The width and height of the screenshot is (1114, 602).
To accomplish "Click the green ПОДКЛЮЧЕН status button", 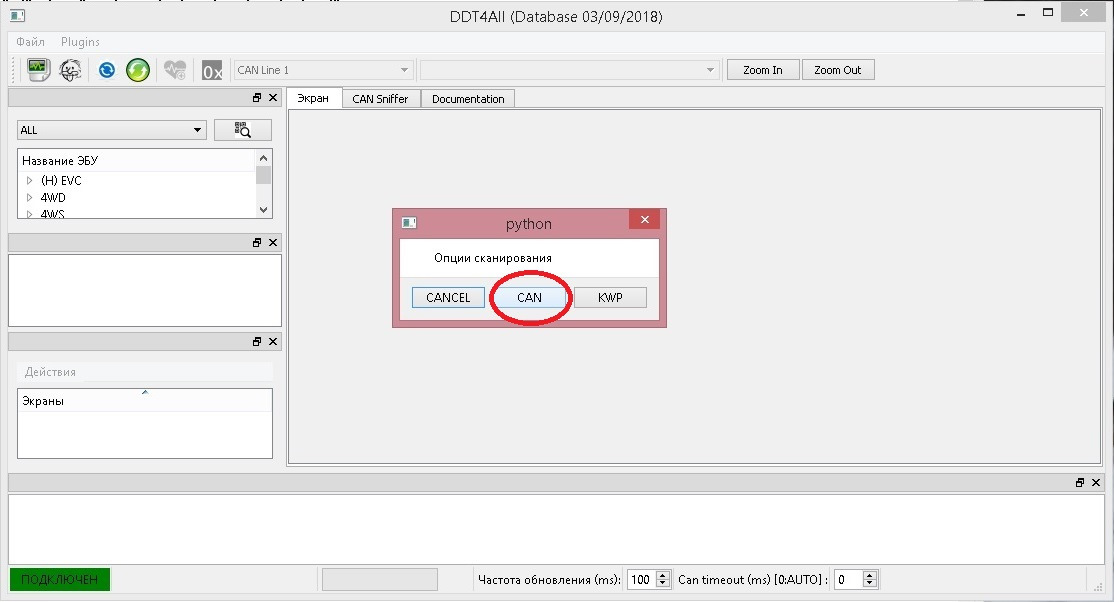I will coord(60,579).
